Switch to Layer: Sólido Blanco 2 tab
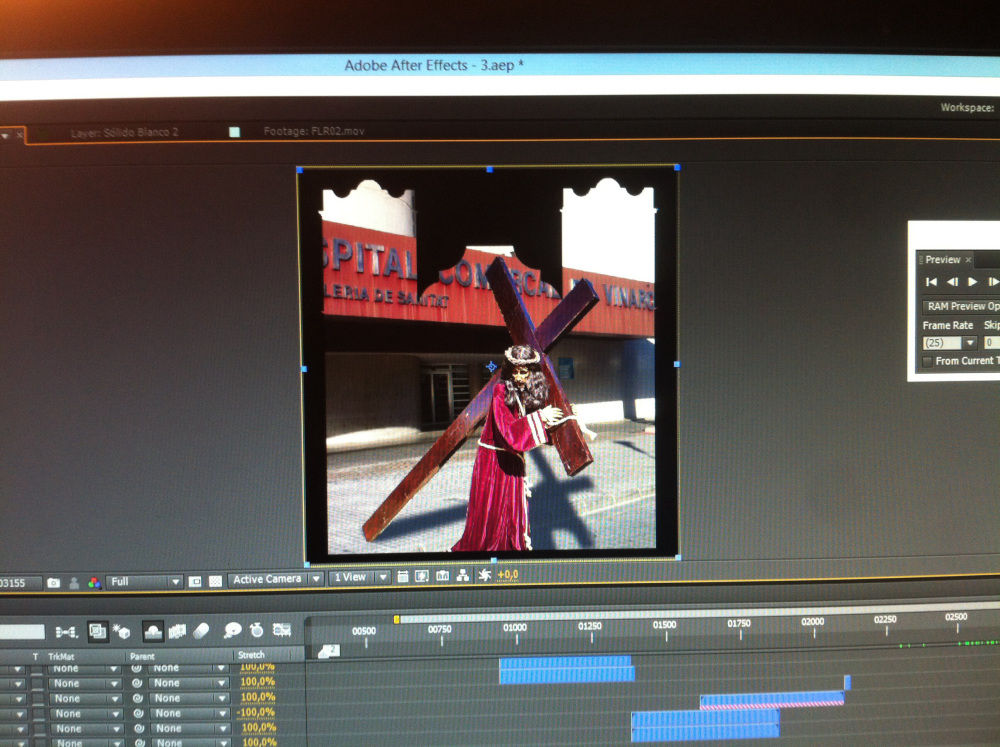Image resolution: width=1000 pixels, height=747 pixels. (x=125, y=132)
